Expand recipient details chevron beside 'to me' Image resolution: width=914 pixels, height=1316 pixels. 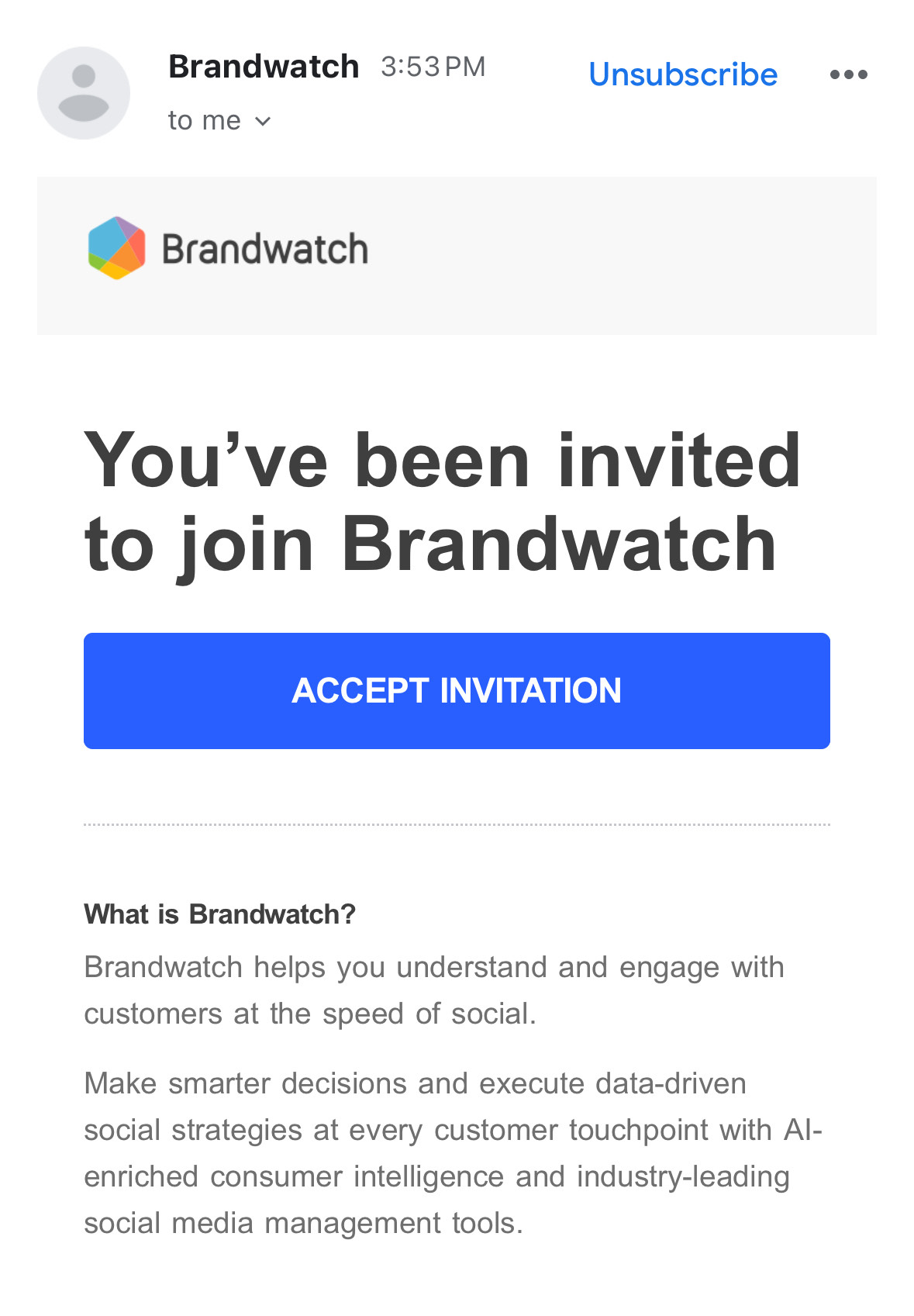click(263, 122)
